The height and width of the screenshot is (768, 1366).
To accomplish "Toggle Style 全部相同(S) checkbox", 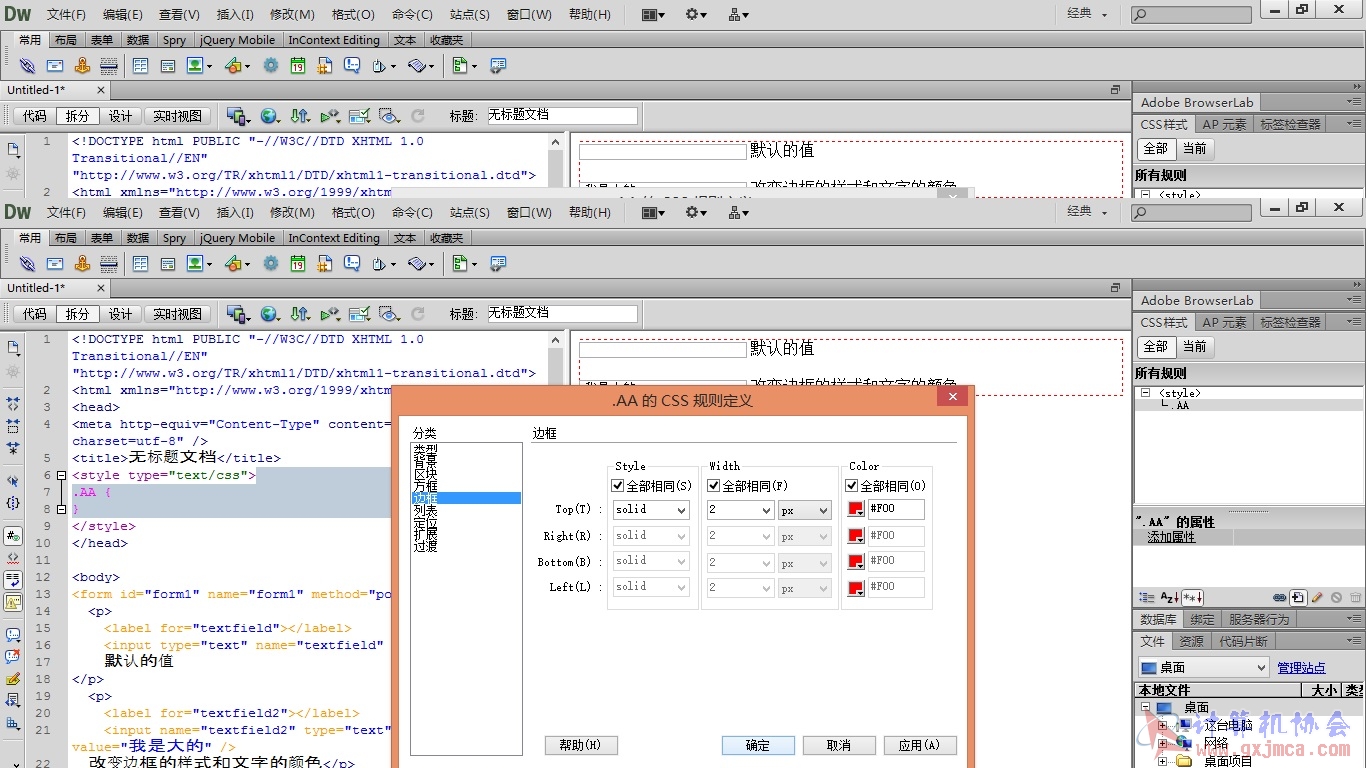I will (x=618, y=486).
